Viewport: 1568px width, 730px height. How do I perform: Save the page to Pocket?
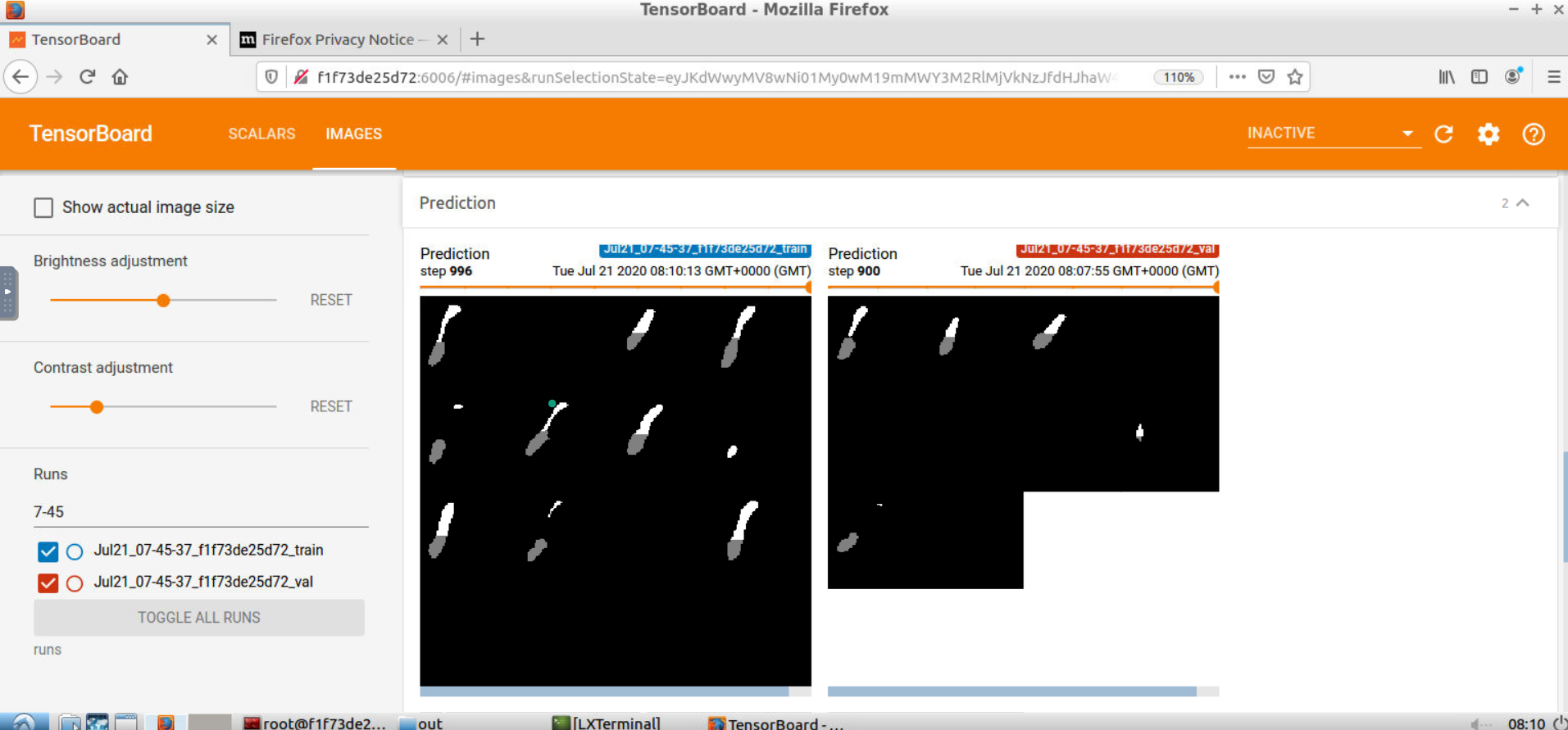click(x=1266, y=77)
